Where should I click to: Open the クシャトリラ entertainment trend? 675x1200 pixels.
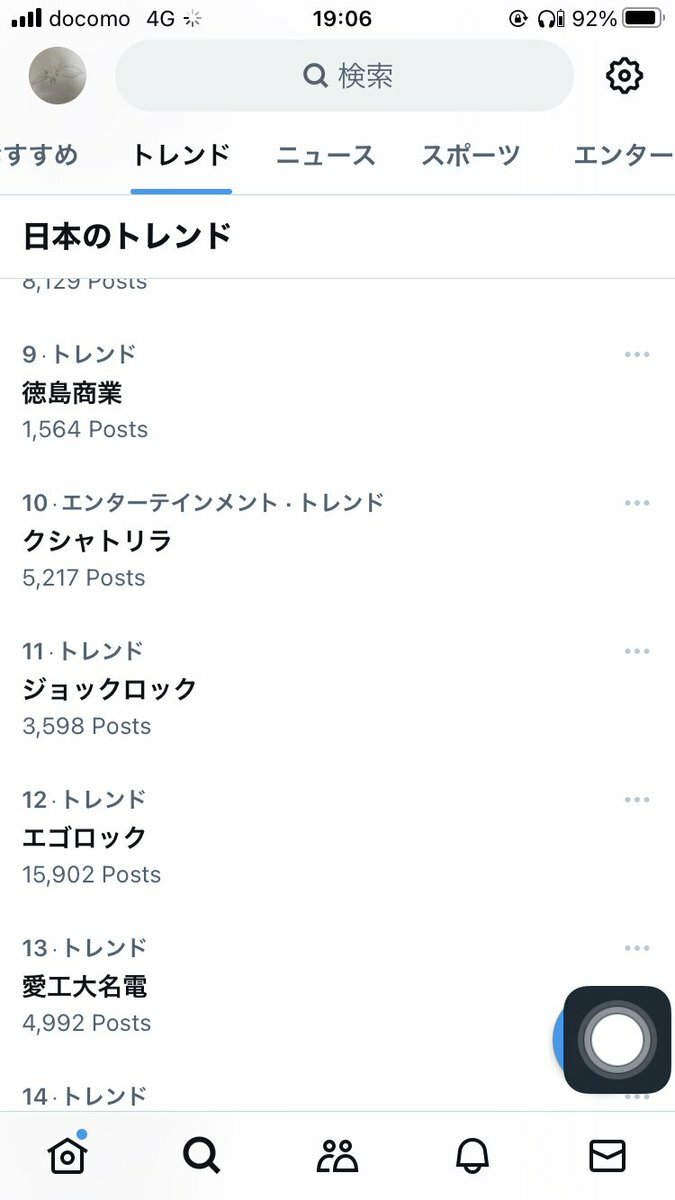pos(97,541)
